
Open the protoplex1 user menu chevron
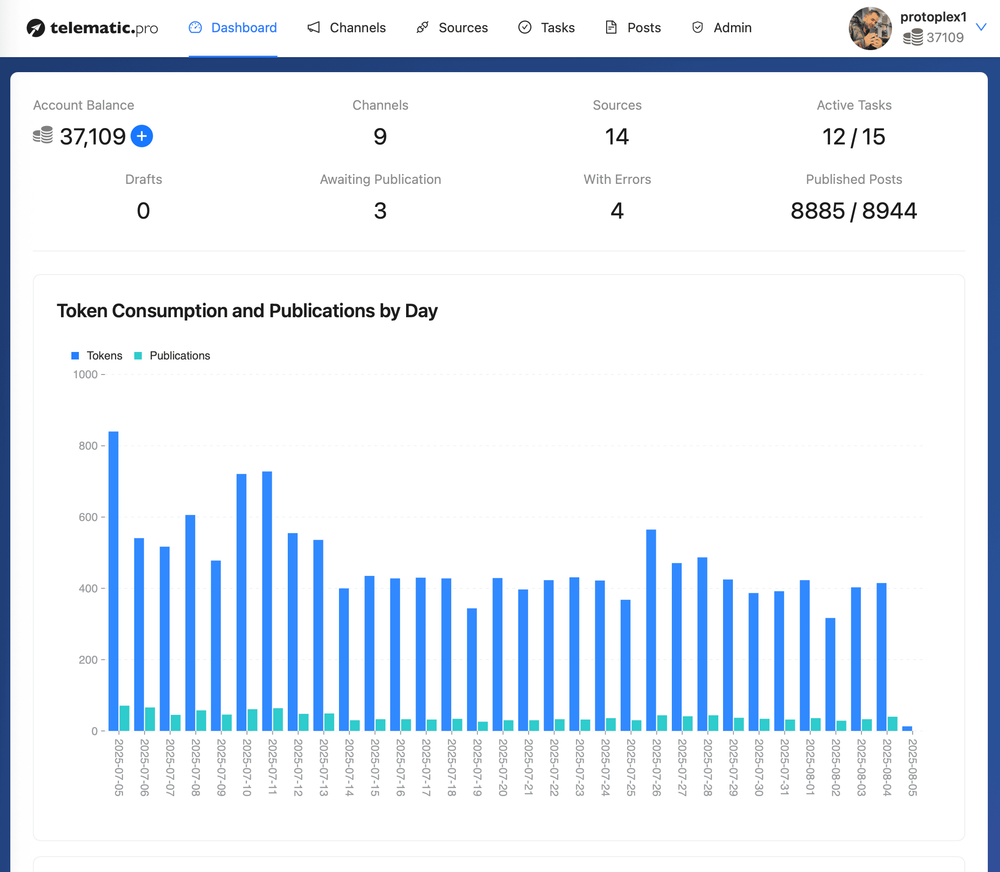click(982, 27)
